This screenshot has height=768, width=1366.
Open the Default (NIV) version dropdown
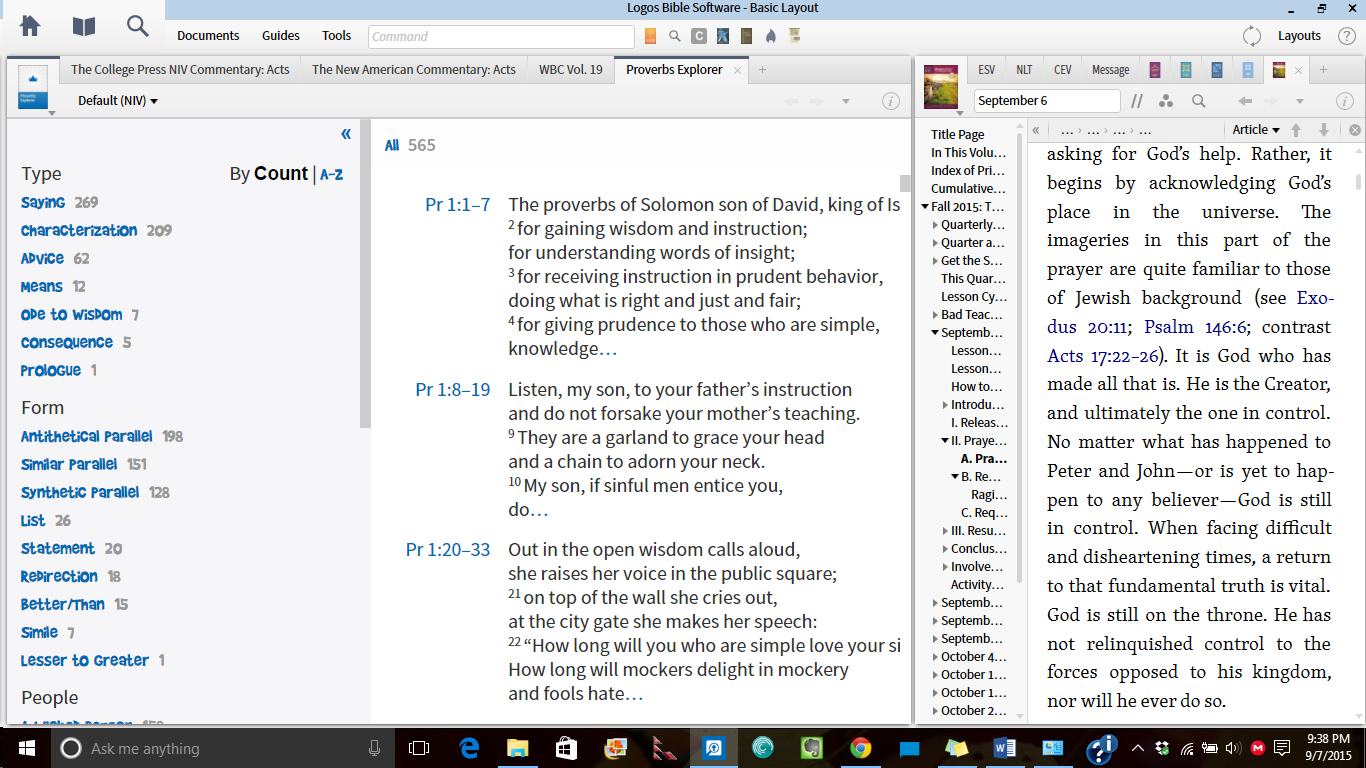pos(118,101)
